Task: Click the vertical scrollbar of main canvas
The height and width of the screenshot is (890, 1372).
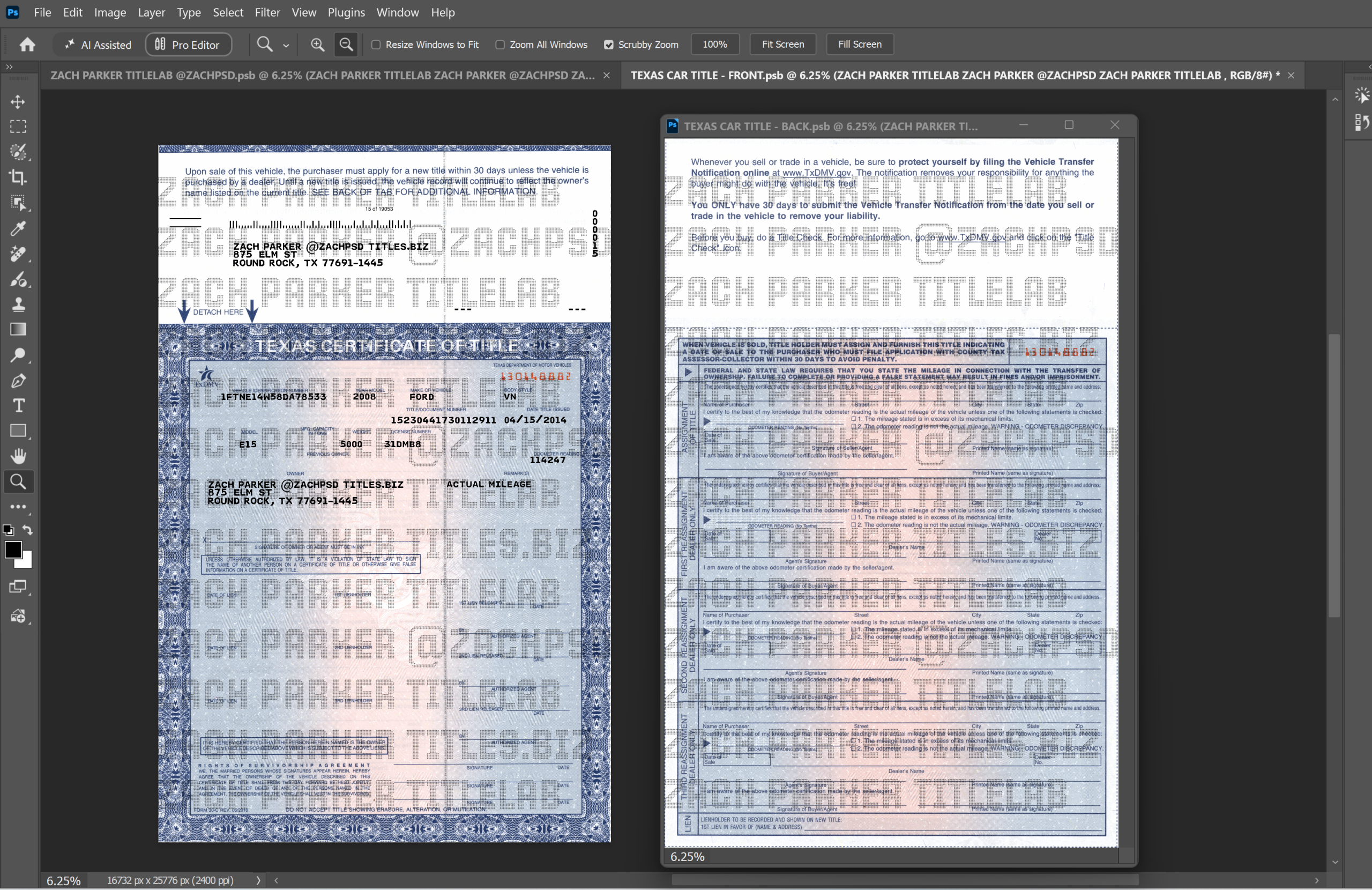Action: point(1334,477)
